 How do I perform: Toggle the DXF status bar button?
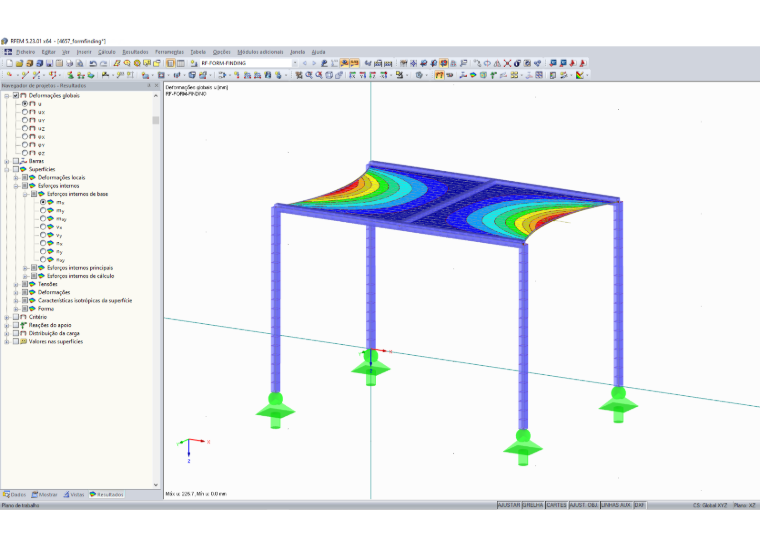640,505
